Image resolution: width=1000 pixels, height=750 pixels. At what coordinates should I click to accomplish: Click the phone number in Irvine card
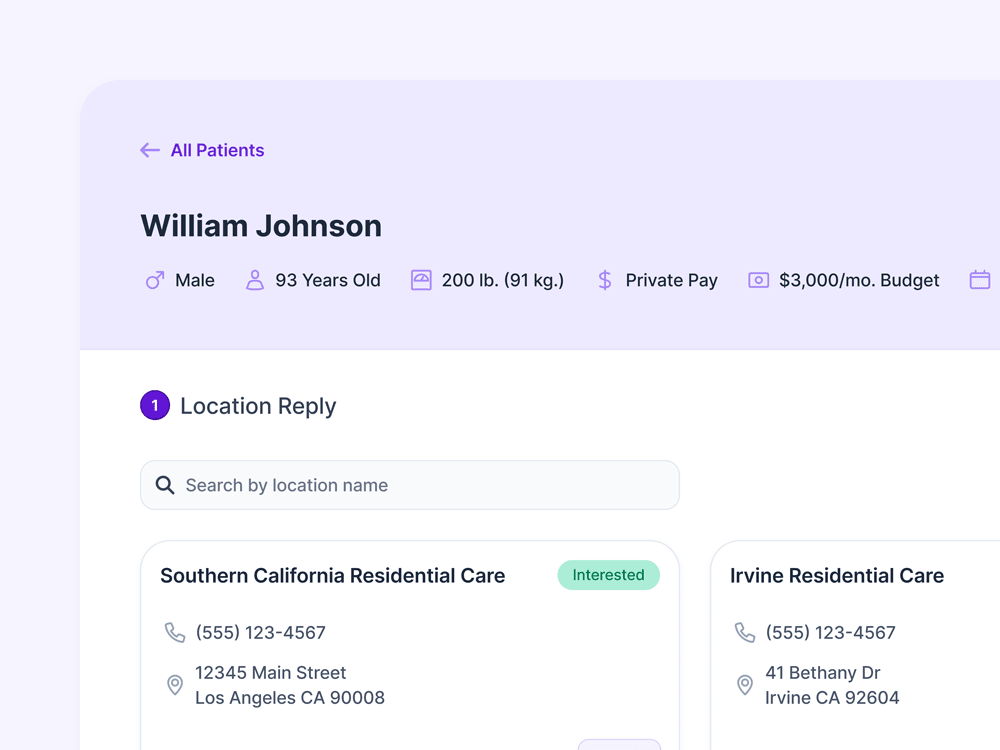point(830,633)
